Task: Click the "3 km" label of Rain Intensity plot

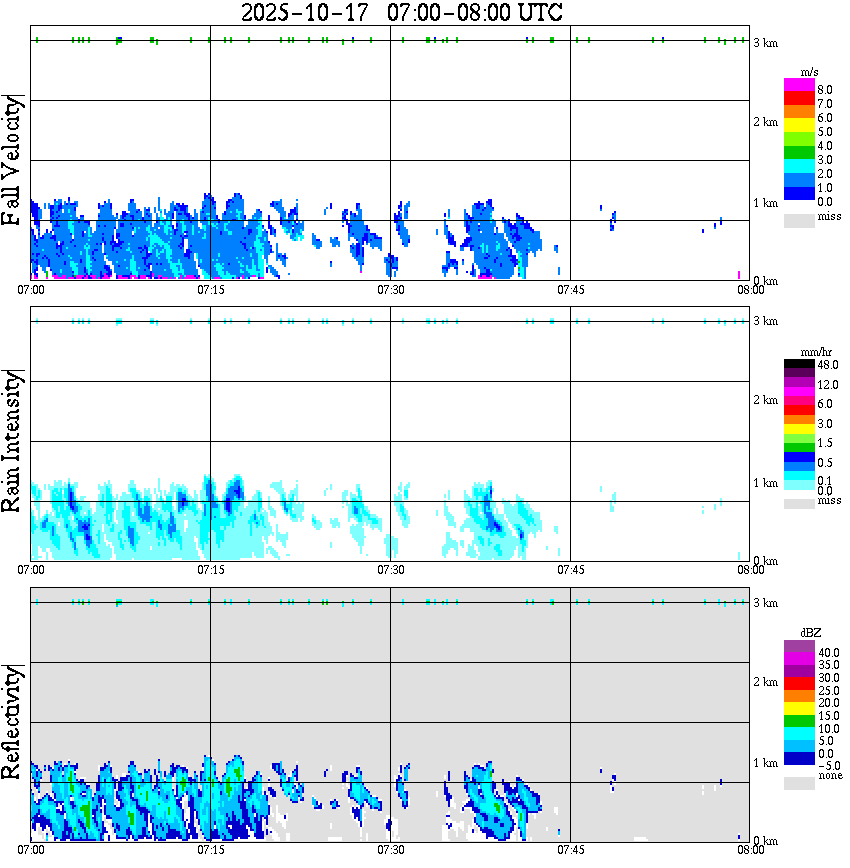Action: tap(766, 321)
